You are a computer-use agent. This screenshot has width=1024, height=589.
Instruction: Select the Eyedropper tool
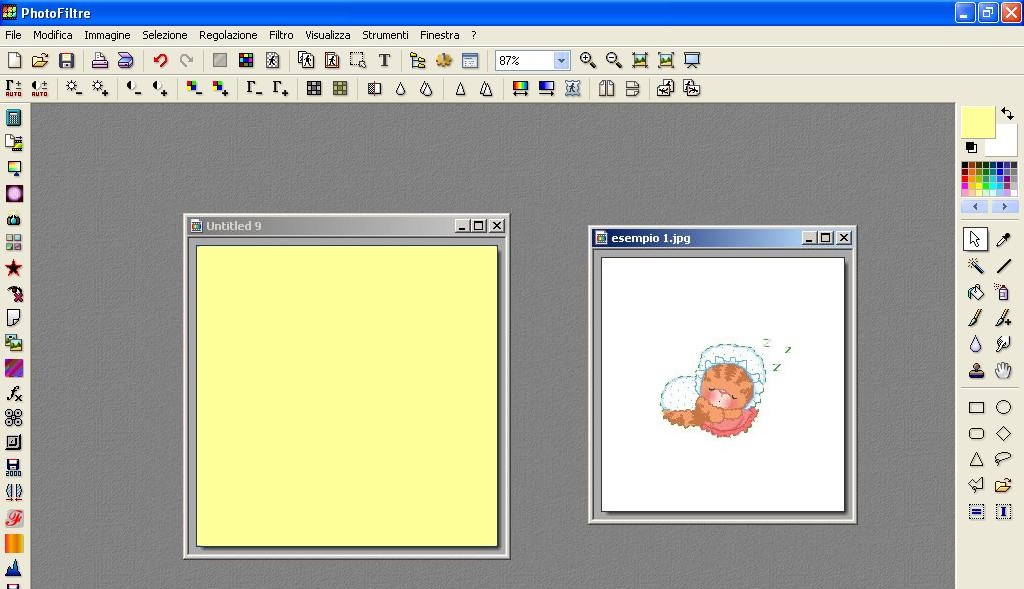point(1003,239)
